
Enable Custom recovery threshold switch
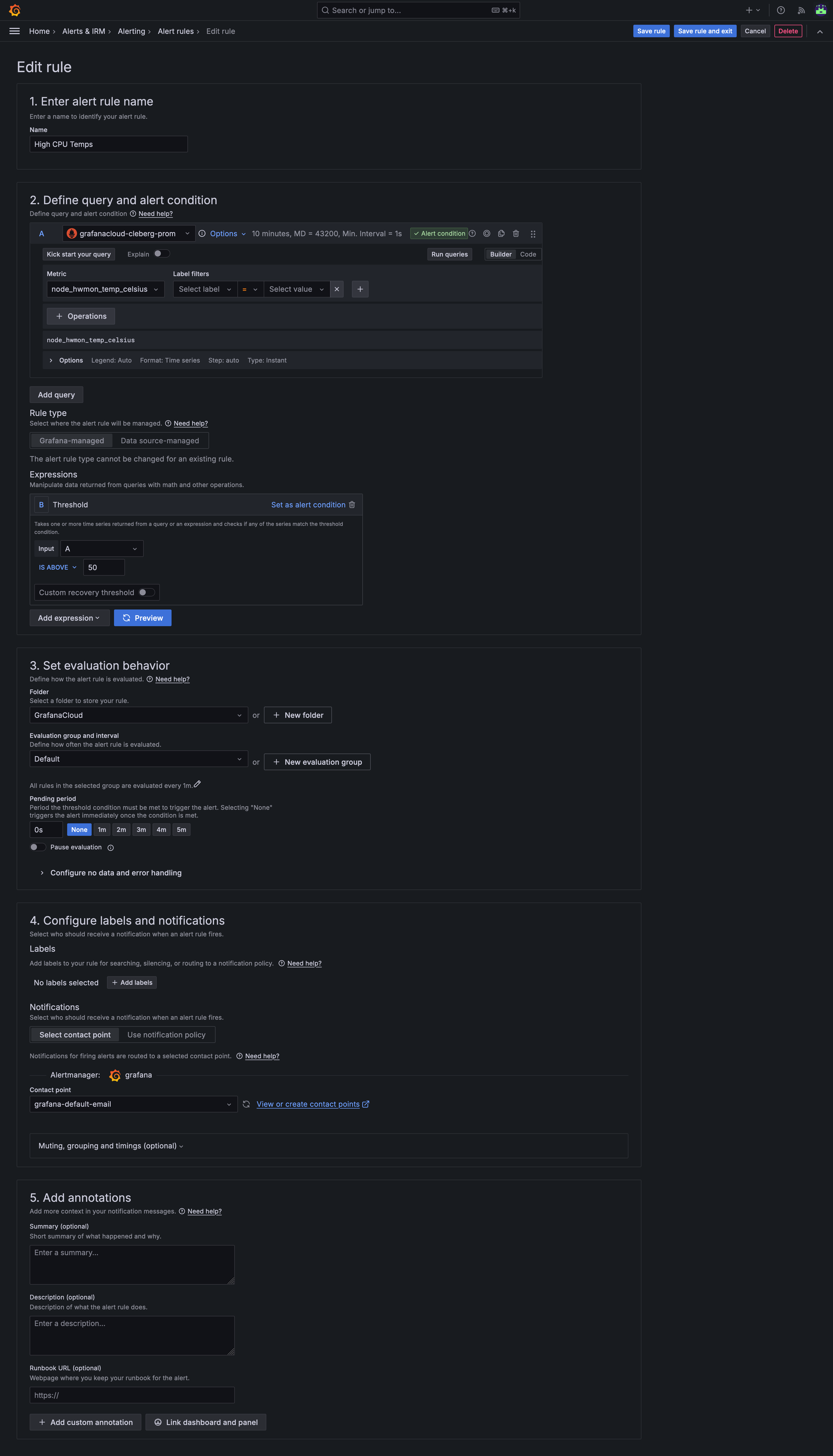click(147, 592)
